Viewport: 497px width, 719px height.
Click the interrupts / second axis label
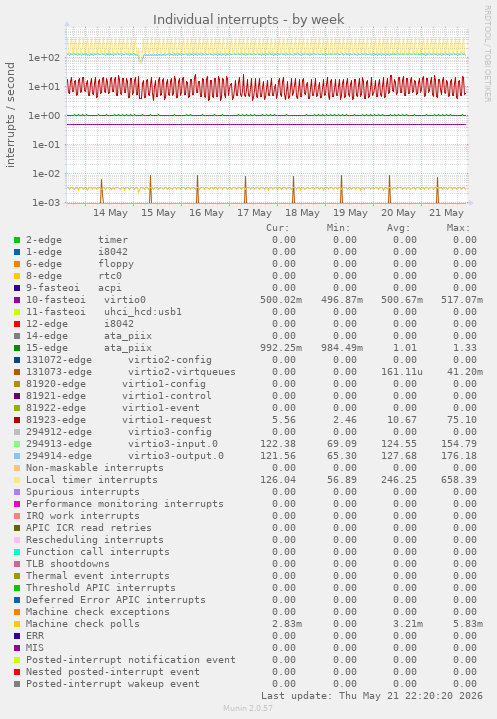10,115
